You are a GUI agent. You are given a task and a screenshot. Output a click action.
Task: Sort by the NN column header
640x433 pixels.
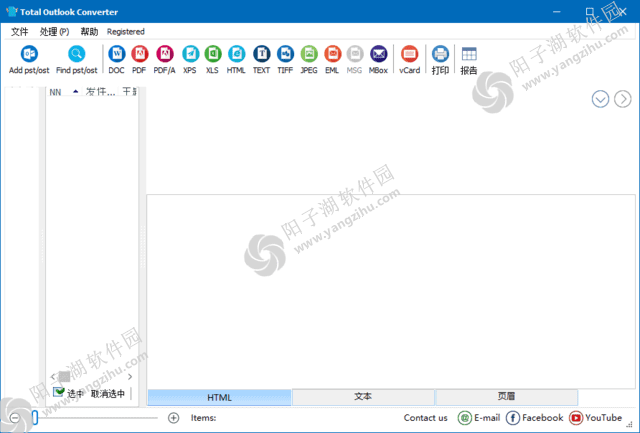click(x=64, y=92)
